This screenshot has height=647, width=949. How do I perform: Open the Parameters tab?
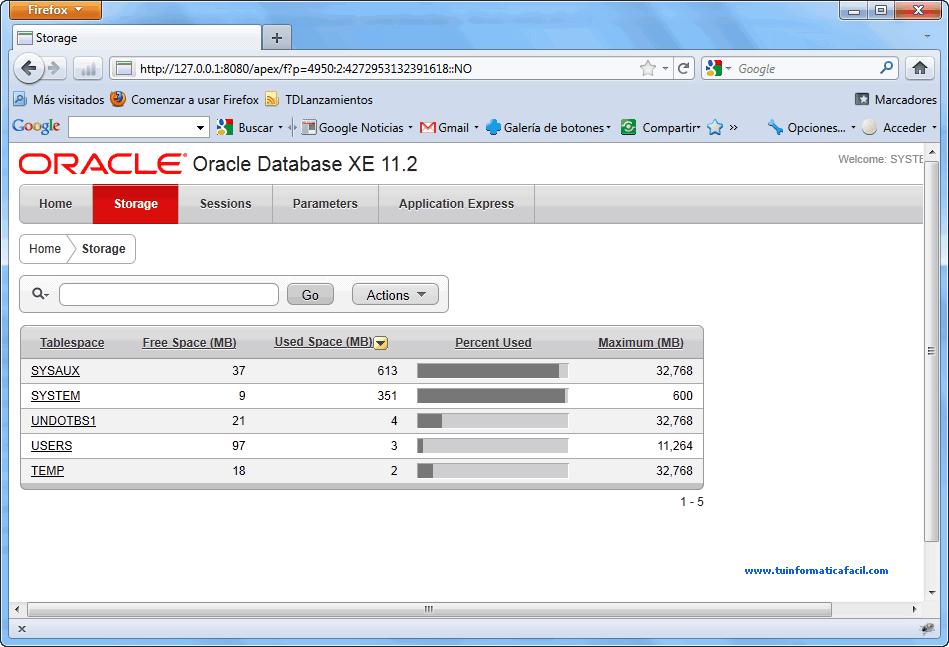(x=325, y=204)
